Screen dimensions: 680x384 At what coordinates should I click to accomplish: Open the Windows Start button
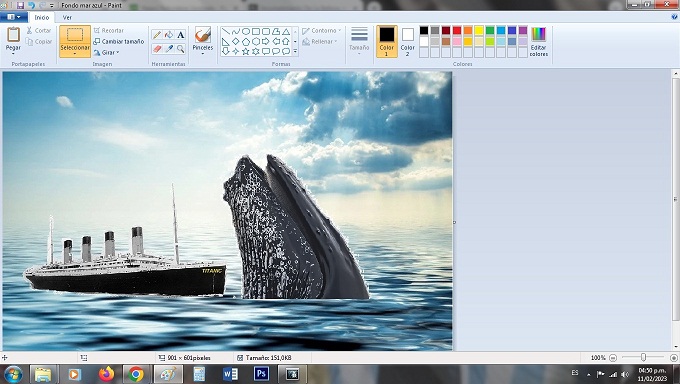tap(13, 374)
